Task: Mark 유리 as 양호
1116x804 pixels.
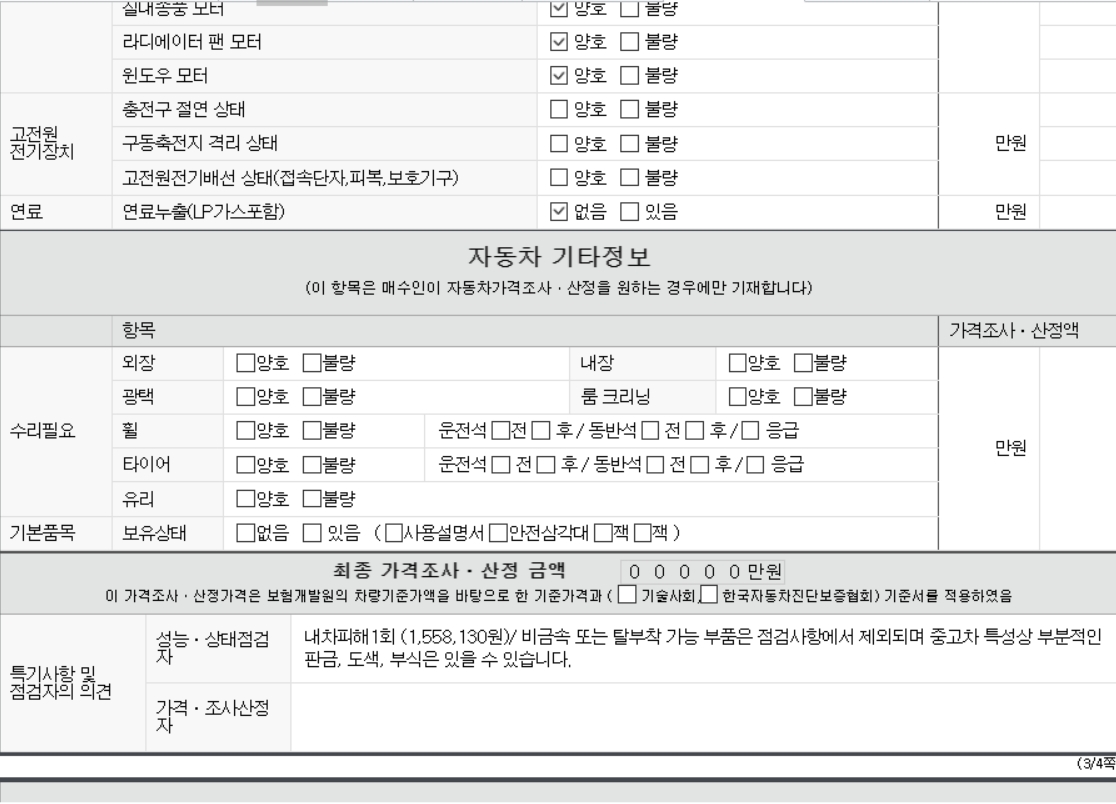Action: [245, 499]
